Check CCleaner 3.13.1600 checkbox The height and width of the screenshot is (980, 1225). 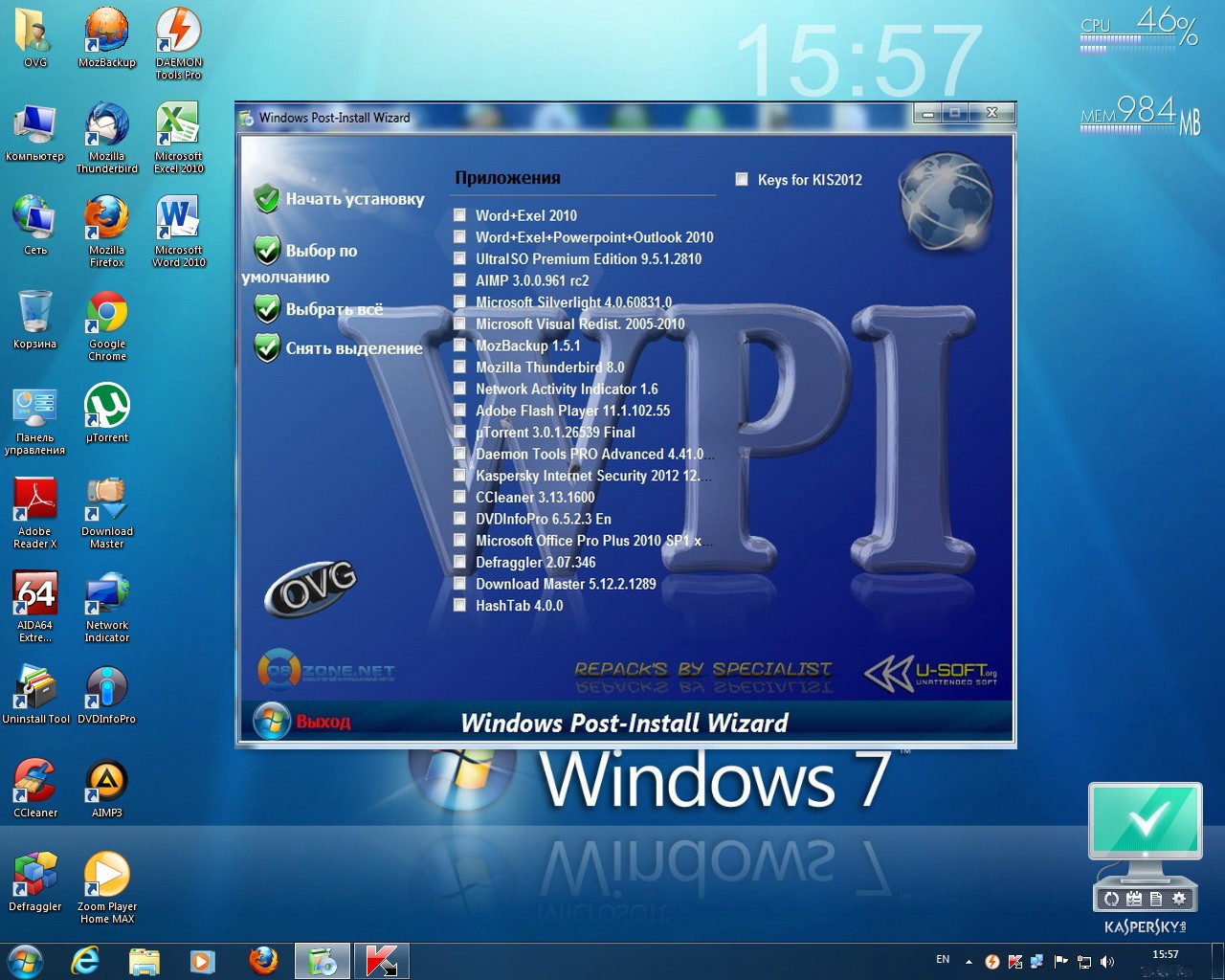(x=459, y=497)
